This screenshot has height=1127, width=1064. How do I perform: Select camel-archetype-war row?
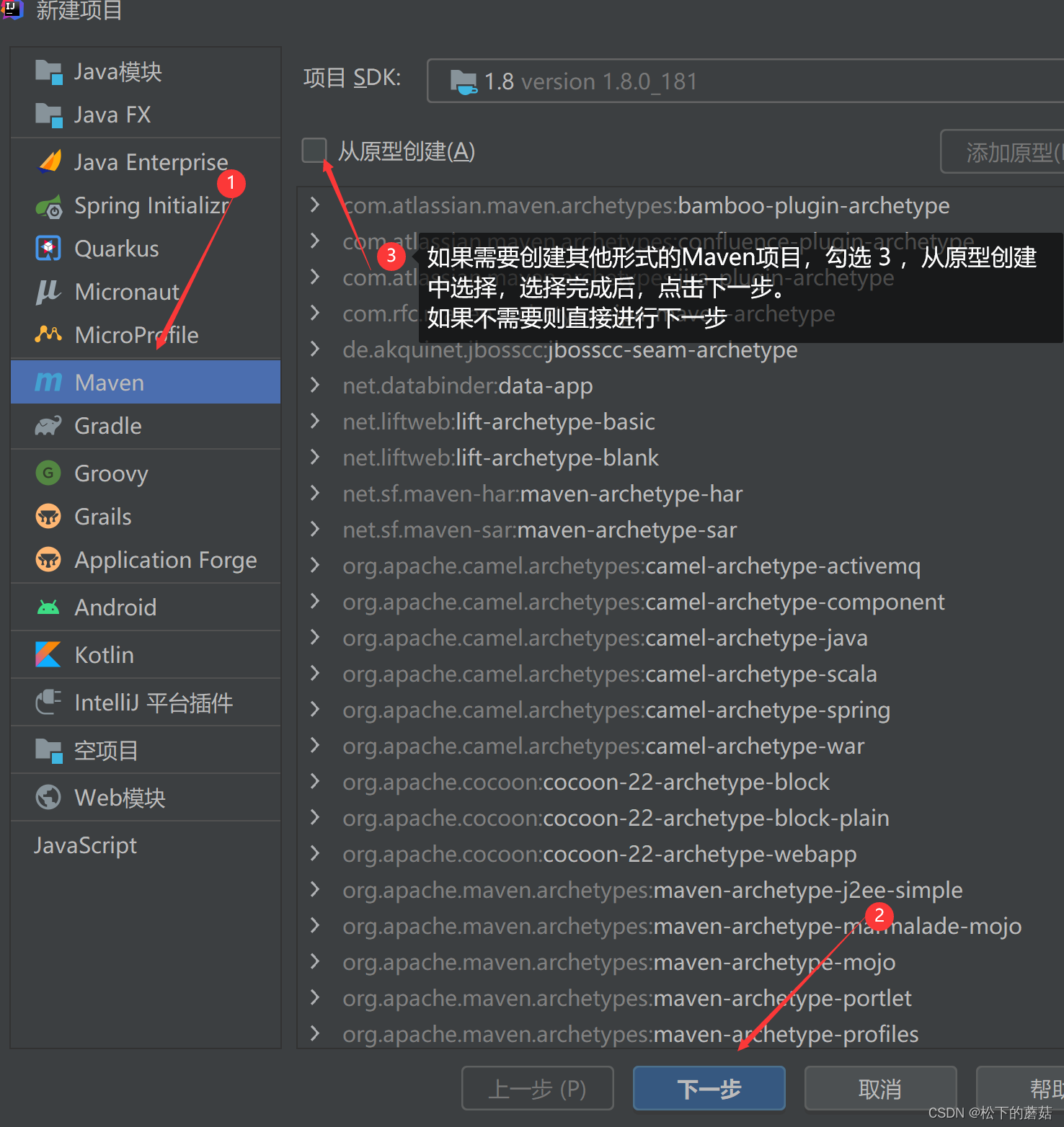[680, 746]
